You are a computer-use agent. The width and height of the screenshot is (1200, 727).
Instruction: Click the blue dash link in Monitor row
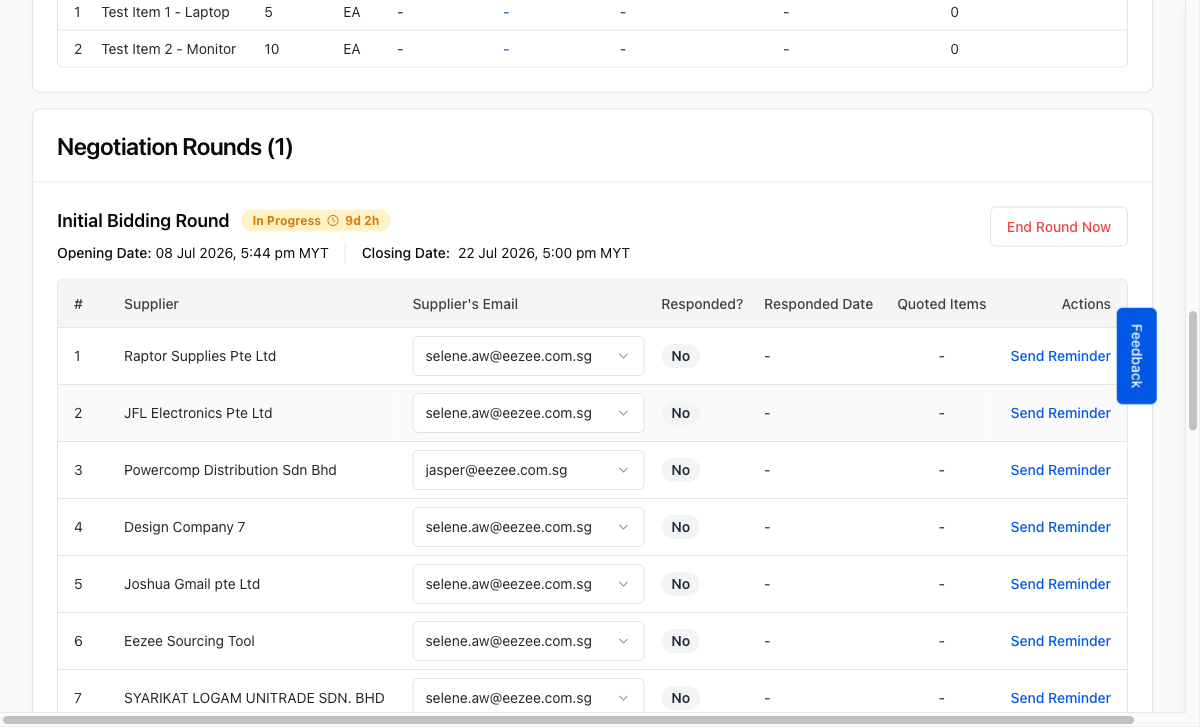pos(506,49)
